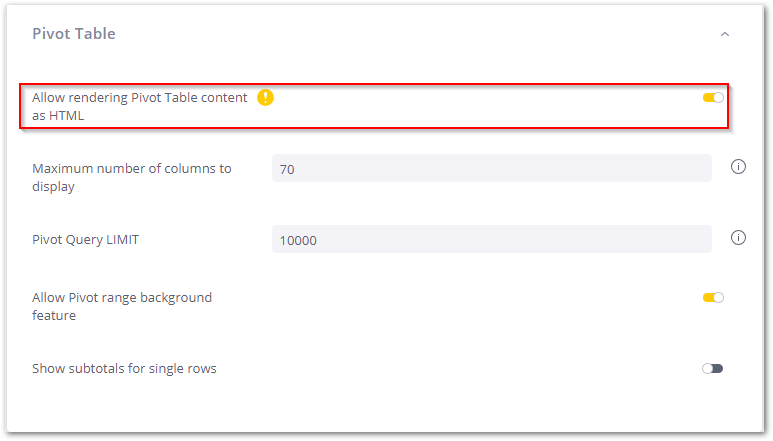Image resolution: width=773 pixels, height=441 pixels.
Task: Disable Allow rendering Pivot Table content as HTML
Action: pos(713,97)
